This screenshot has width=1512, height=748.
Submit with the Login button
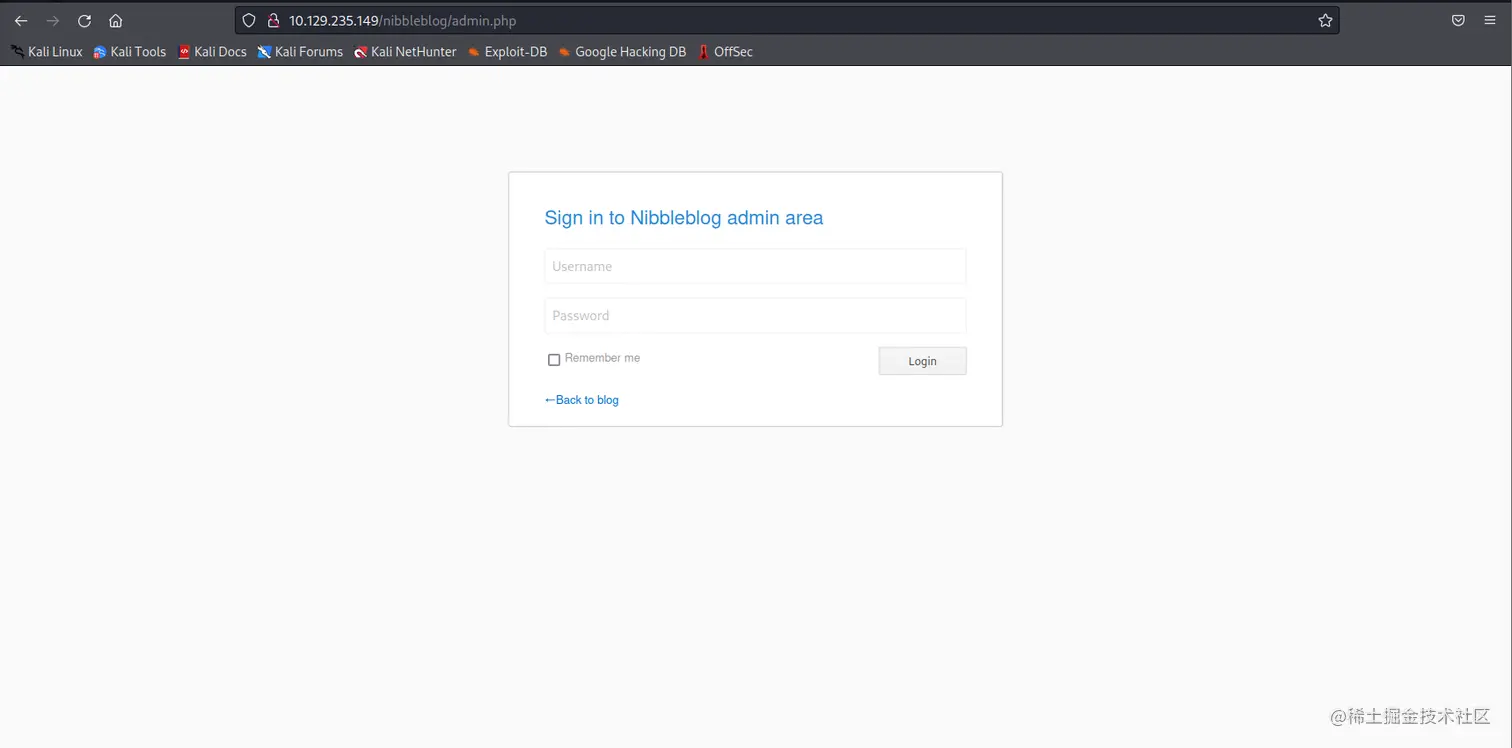click(922, 361)
